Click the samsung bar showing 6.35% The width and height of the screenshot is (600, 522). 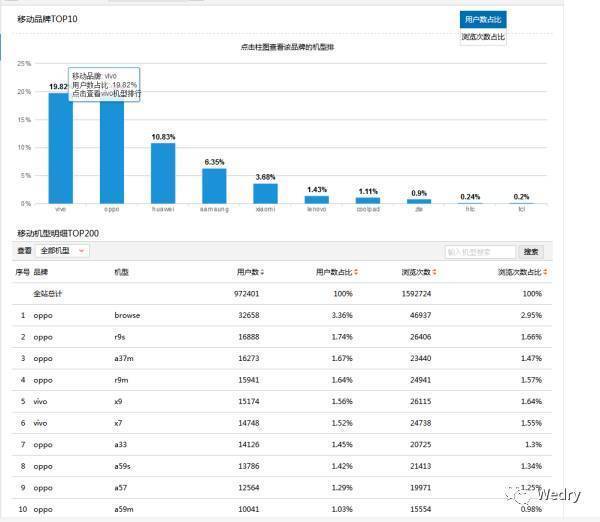214,186
